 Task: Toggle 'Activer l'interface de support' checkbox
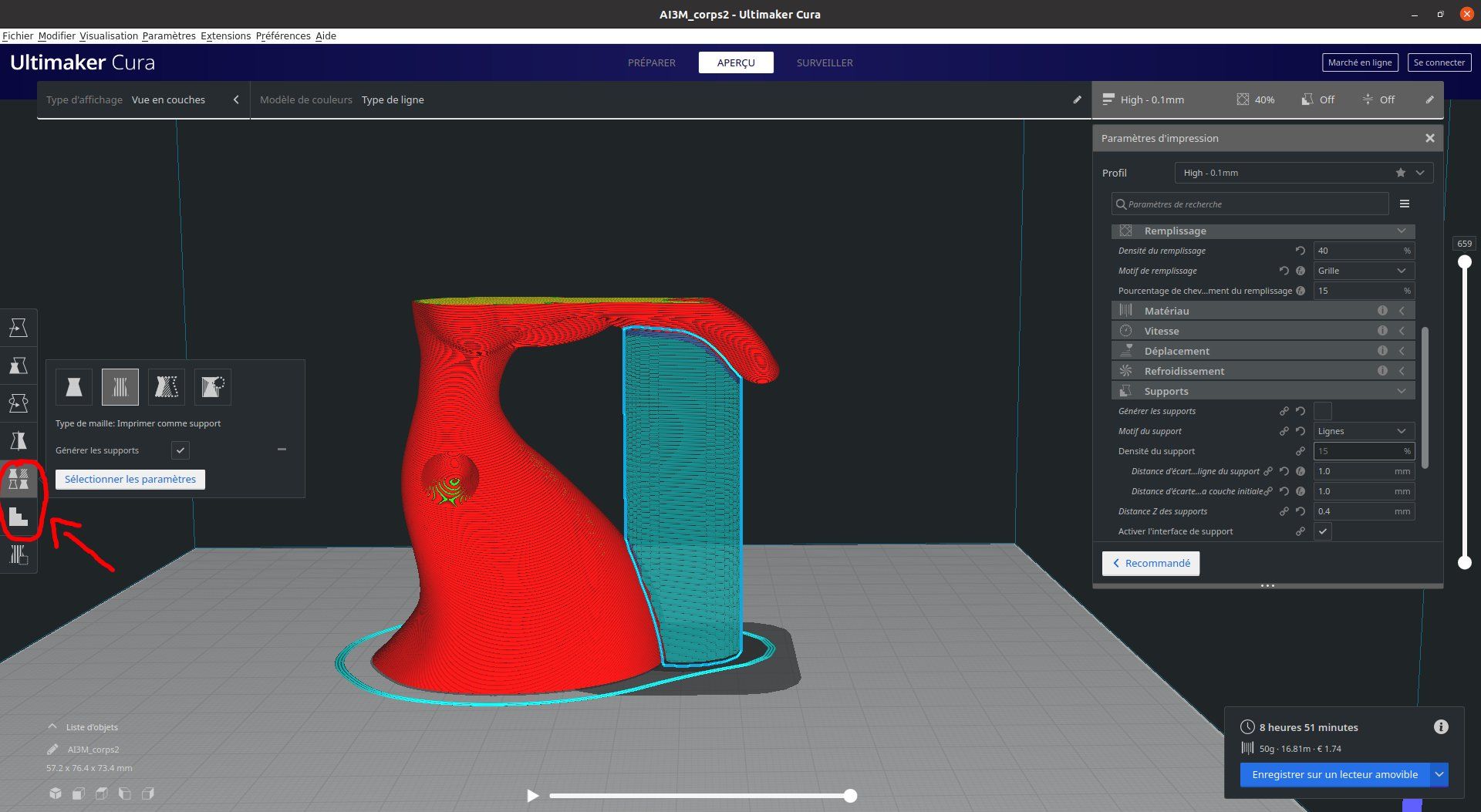[1322, 531]
